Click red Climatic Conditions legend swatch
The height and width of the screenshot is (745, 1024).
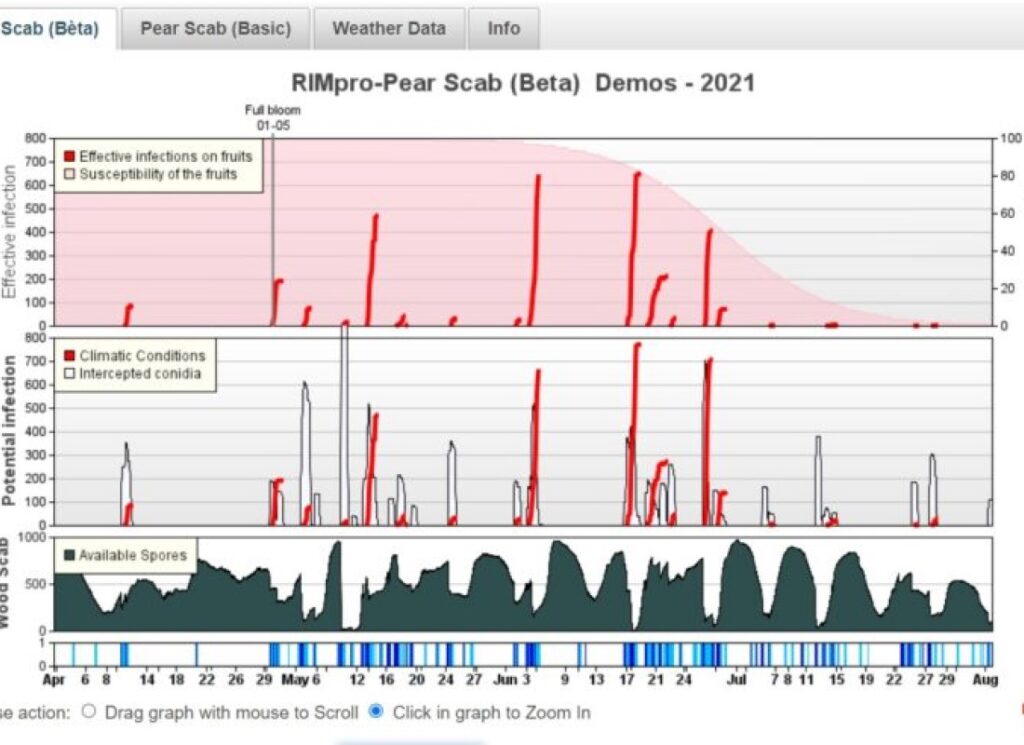pyautogui.click(x=69, y=356)
